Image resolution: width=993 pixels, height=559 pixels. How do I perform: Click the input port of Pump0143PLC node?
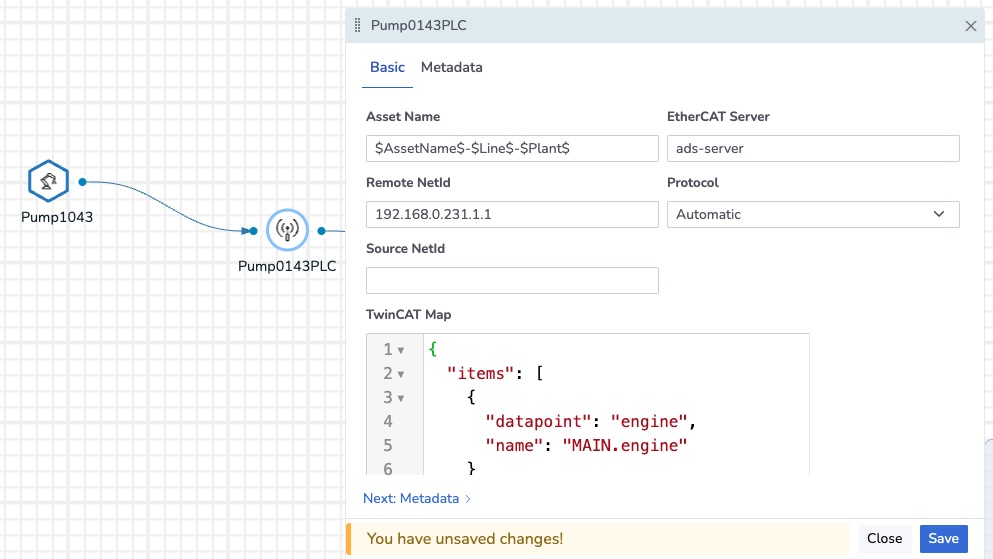(x=253, y=231)
